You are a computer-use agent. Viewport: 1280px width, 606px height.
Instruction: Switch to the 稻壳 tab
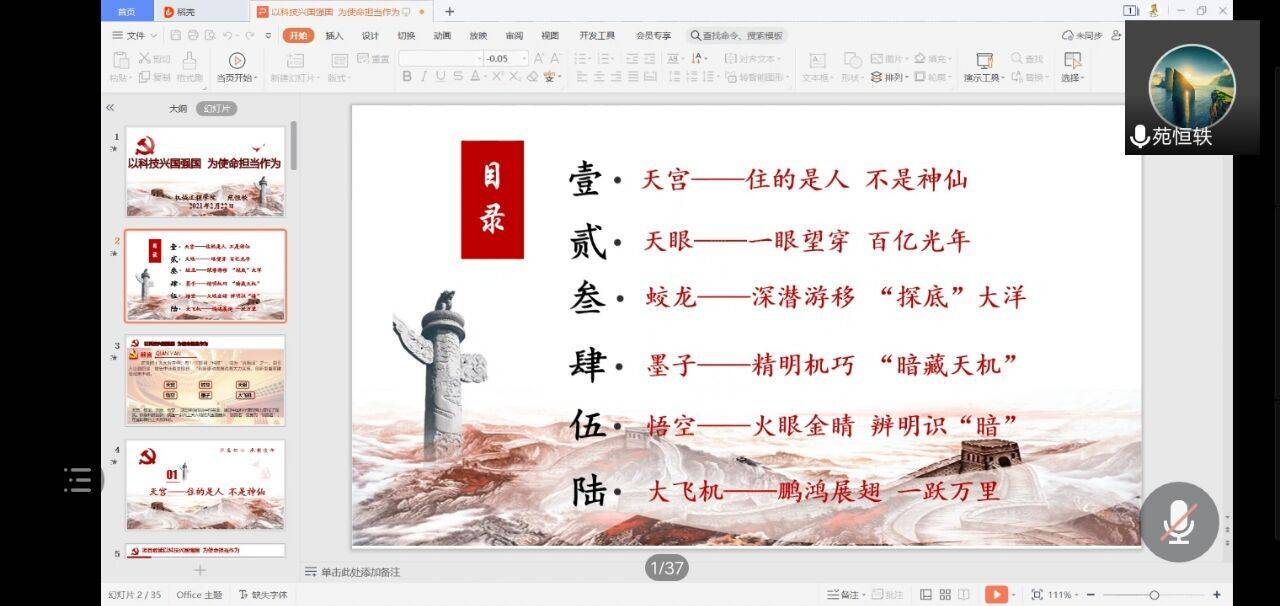pos(180,12)
